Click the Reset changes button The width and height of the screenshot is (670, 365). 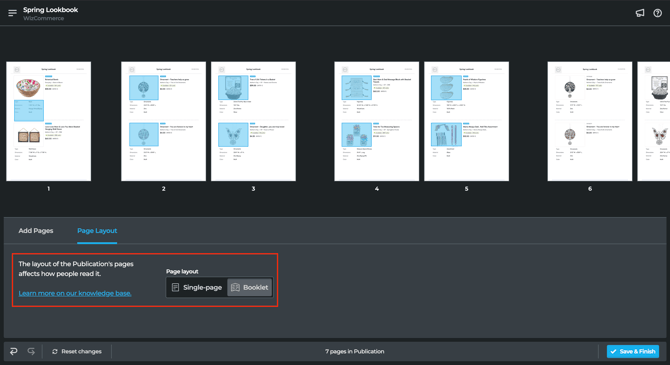pos(77,351)
